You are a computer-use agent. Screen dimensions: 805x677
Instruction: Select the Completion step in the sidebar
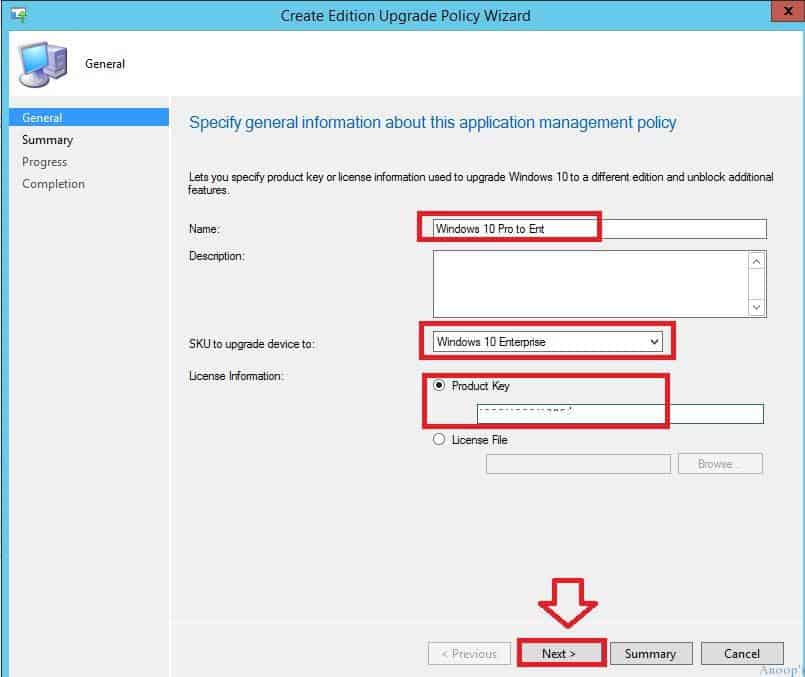click(x=53, y=184)
